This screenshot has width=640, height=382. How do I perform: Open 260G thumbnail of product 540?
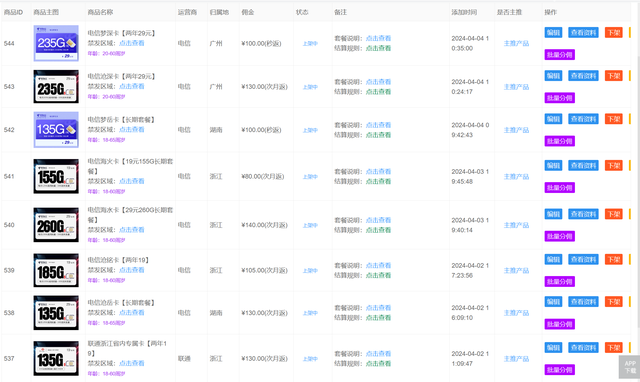coord(56,225)
